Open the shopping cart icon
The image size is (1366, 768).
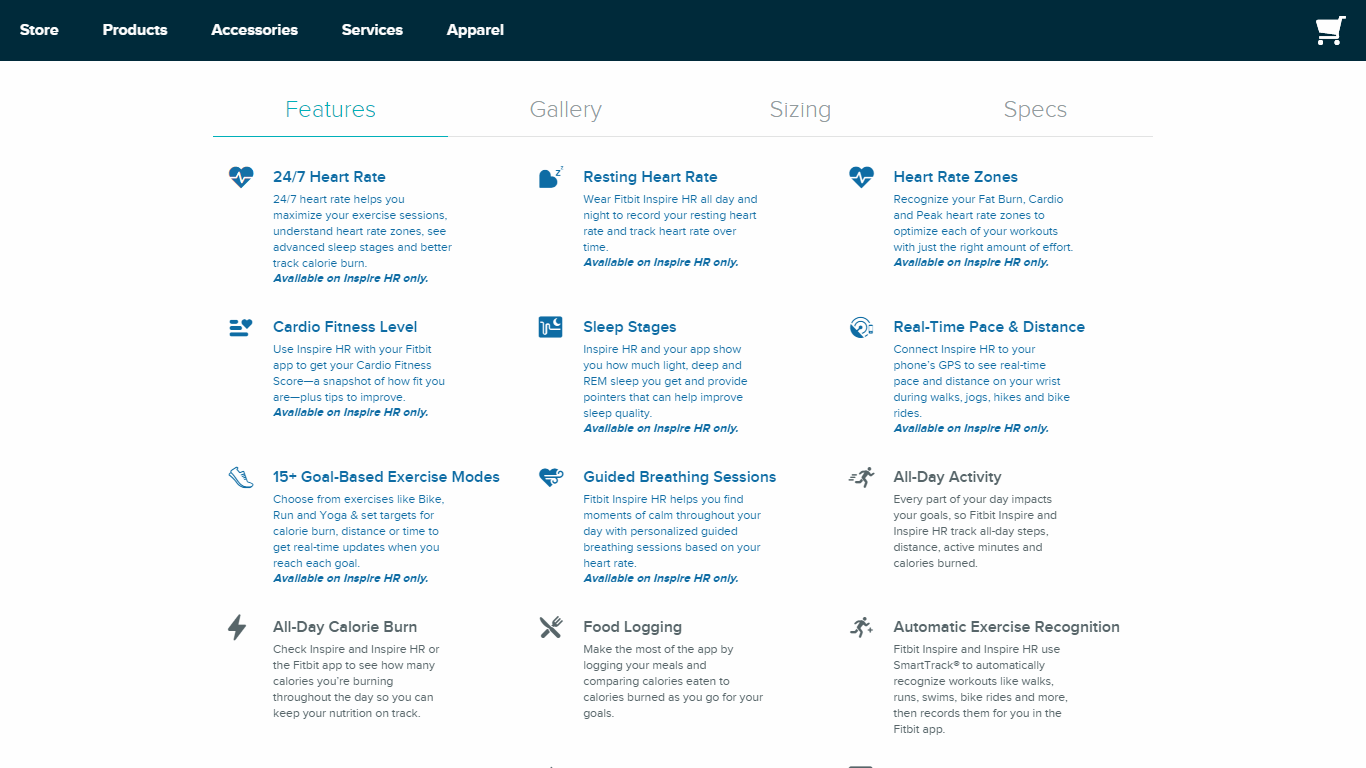(1330, 31)
